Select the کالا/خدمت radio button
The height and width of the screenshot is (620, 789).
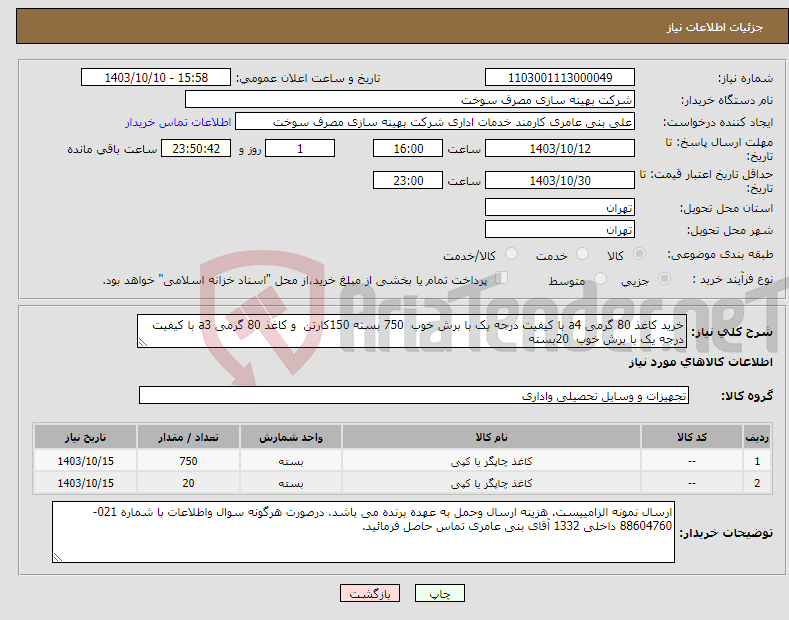pyautogui.click(x=511, y=254)
